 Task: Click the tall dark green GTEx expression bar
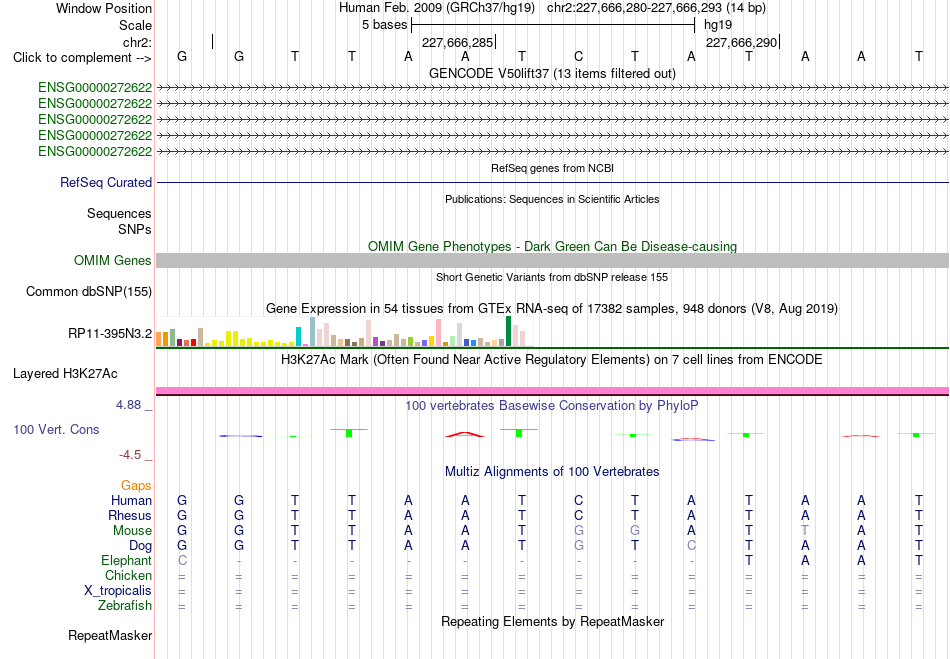coord(508,331)
